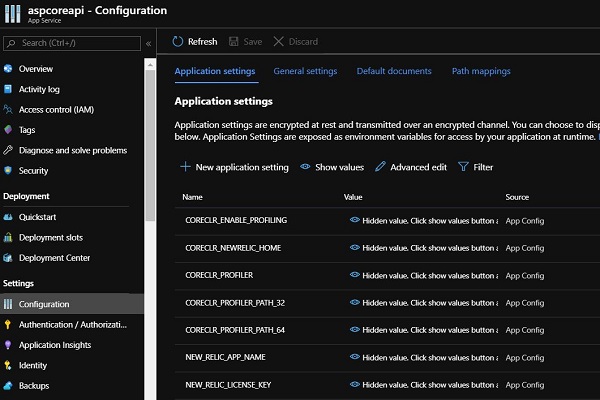Reveal value of CORECLR_NEWRELIC_HOME via eye icon
The height and width of the screenshot is (400, 600).
coord(355,248)
